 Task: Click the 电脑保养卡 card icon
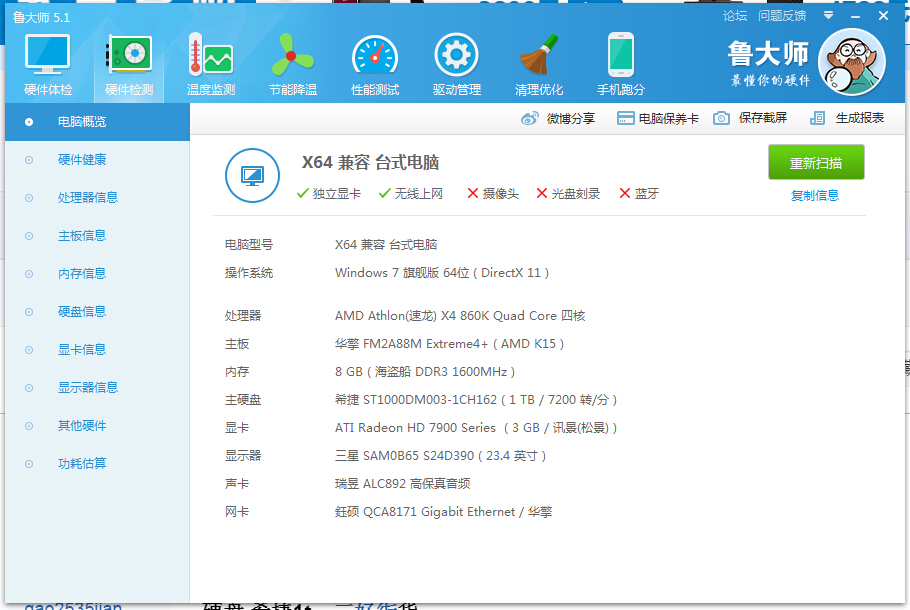(625, 118)
